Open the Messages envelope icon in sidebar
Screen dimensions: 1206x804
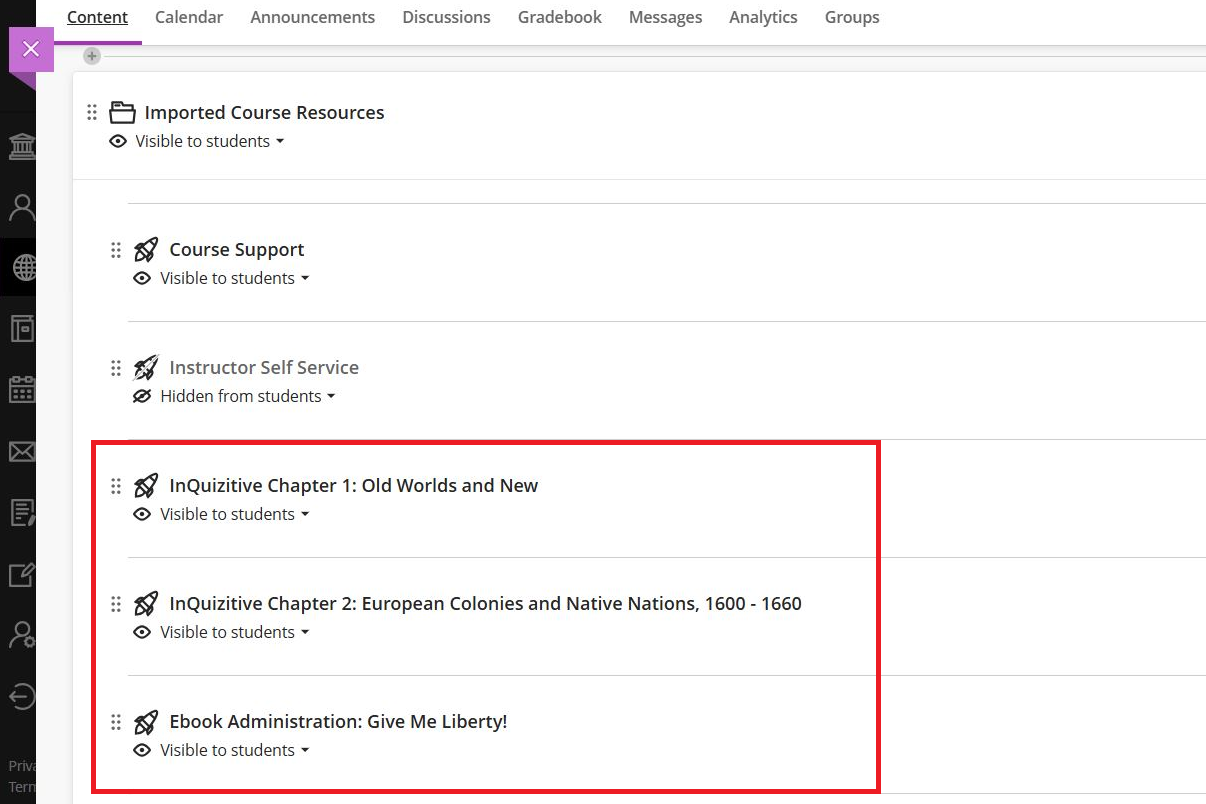pos(21,452)
